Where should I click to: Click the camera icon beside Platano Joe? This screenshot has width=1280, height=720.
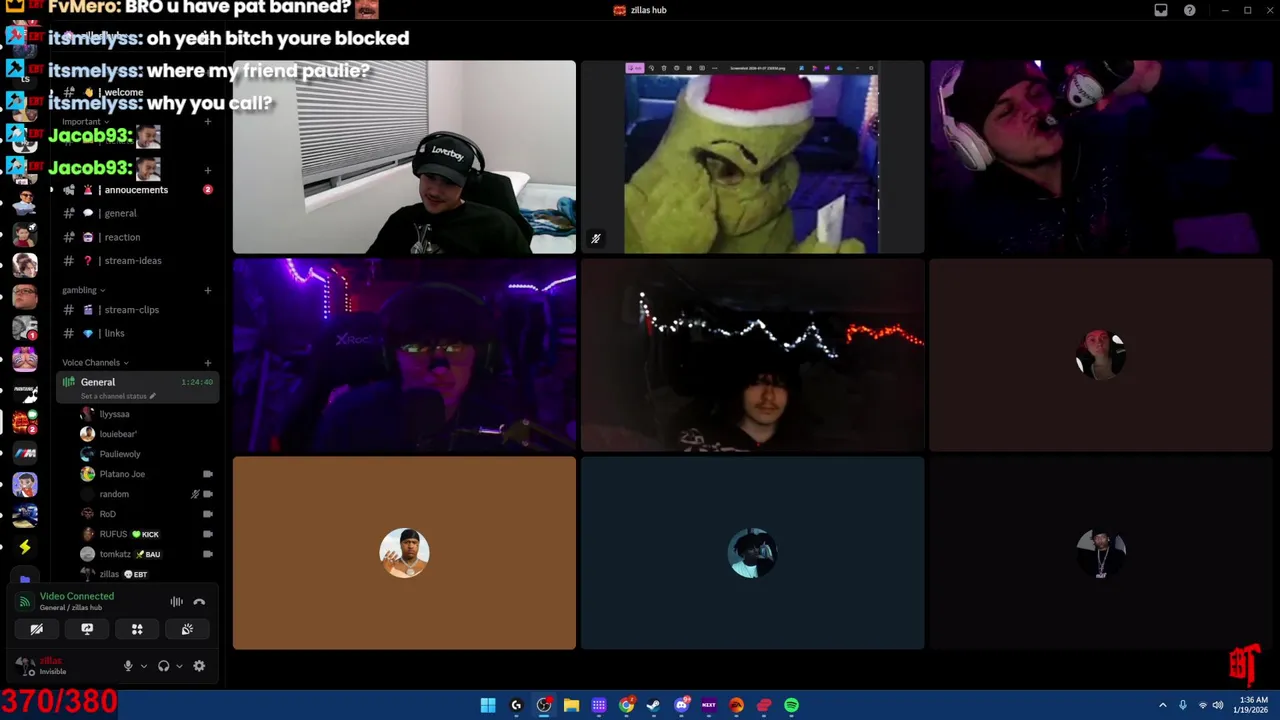pos(208,474)
